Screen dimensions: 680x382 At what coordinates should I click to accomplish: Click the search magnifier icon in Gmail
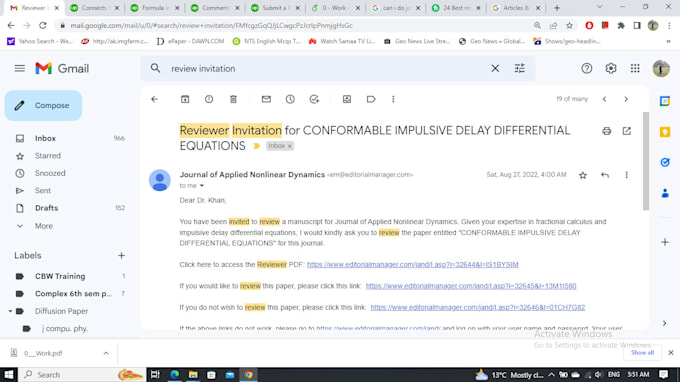click(x=155, y=69)
